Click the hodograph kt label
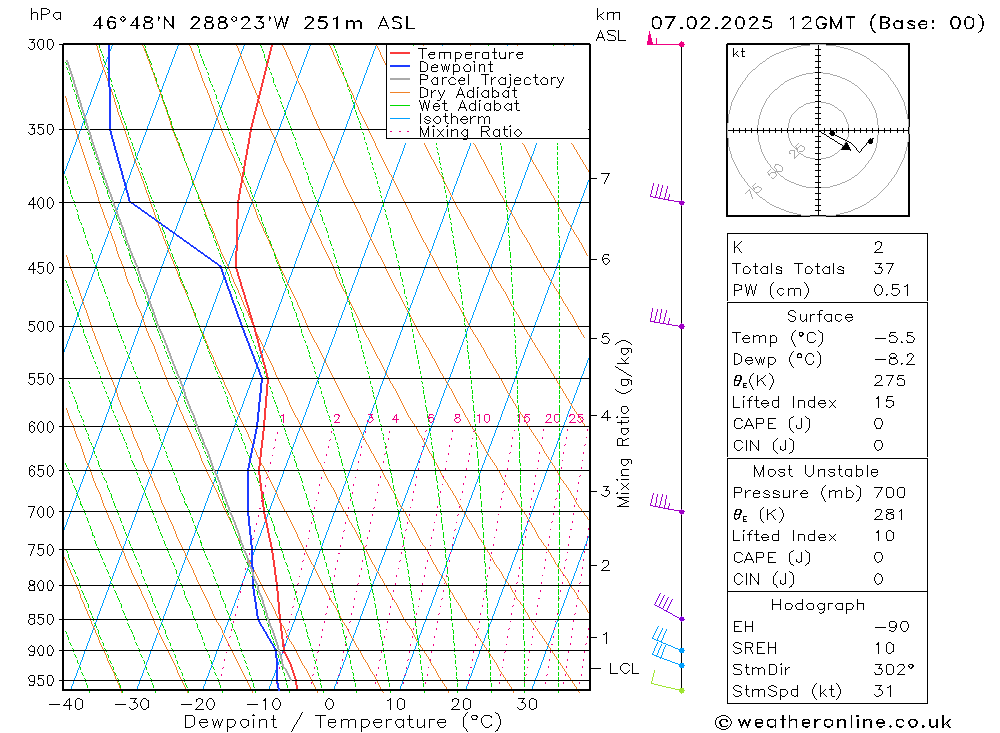Image resolution: width=1000 pixels, height=733 pixels. 739,53
